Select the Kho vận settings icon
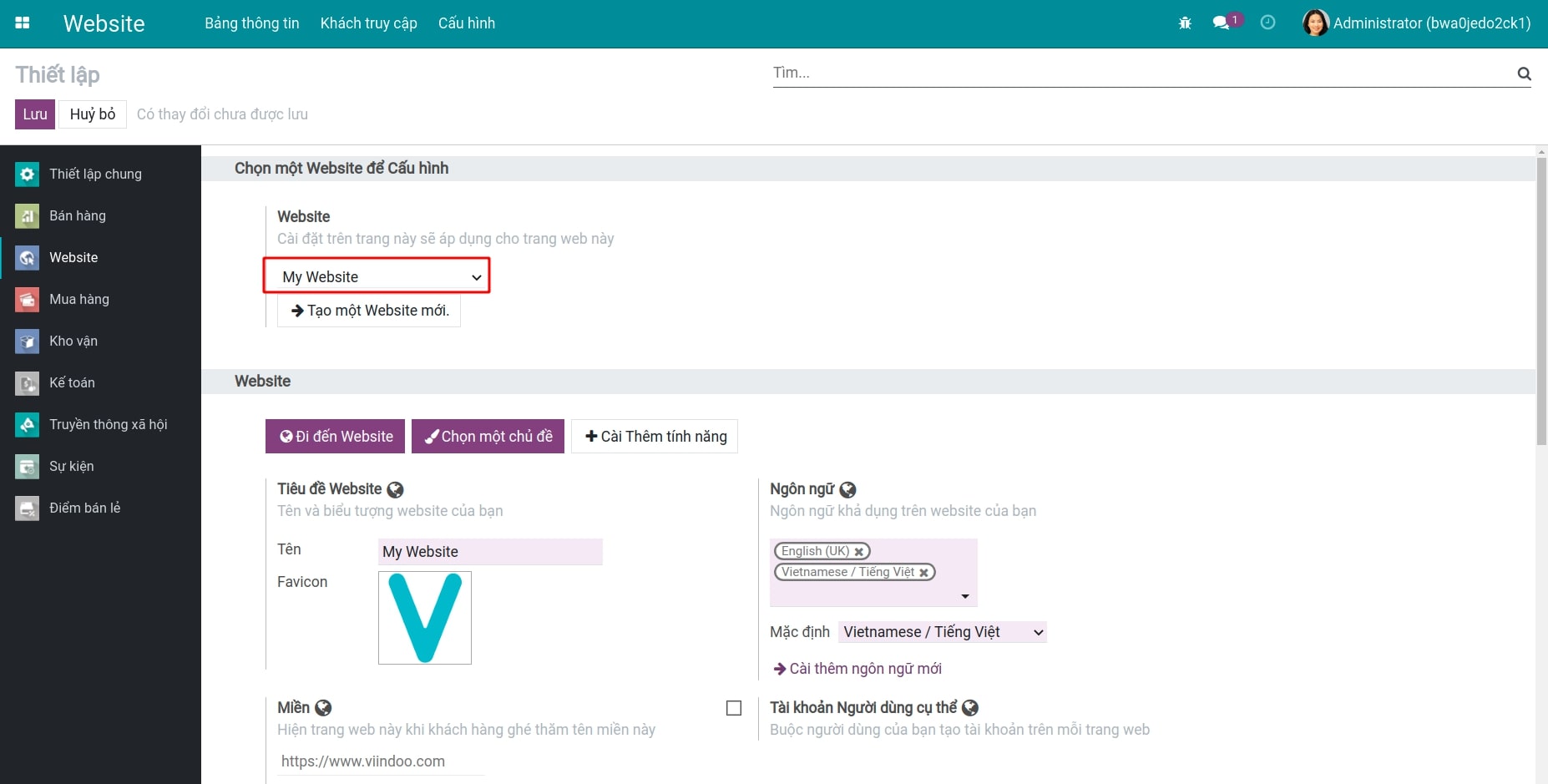Viewport: 1548px width, 784px height. (x=26, y=341)
